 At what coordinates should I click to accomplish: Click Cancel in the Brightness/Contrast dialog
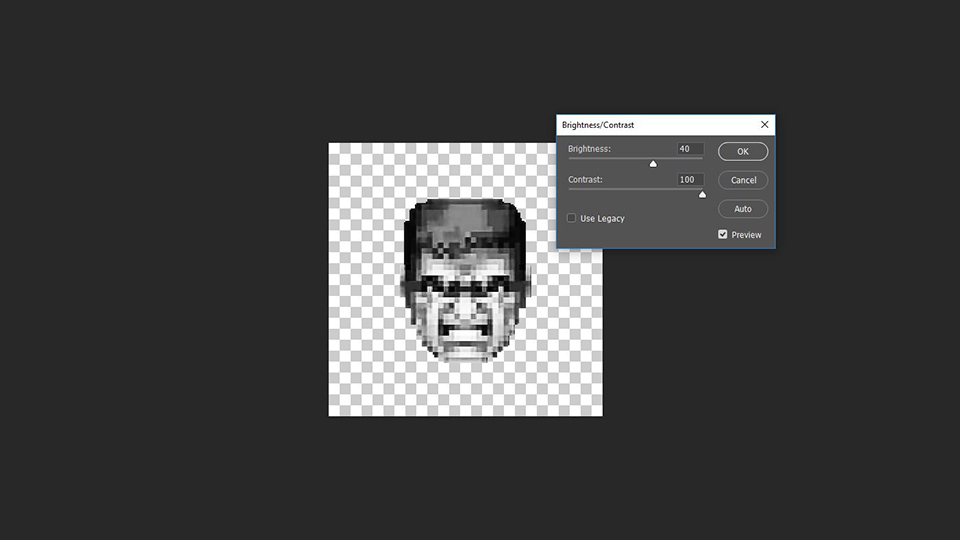point(743,180)
